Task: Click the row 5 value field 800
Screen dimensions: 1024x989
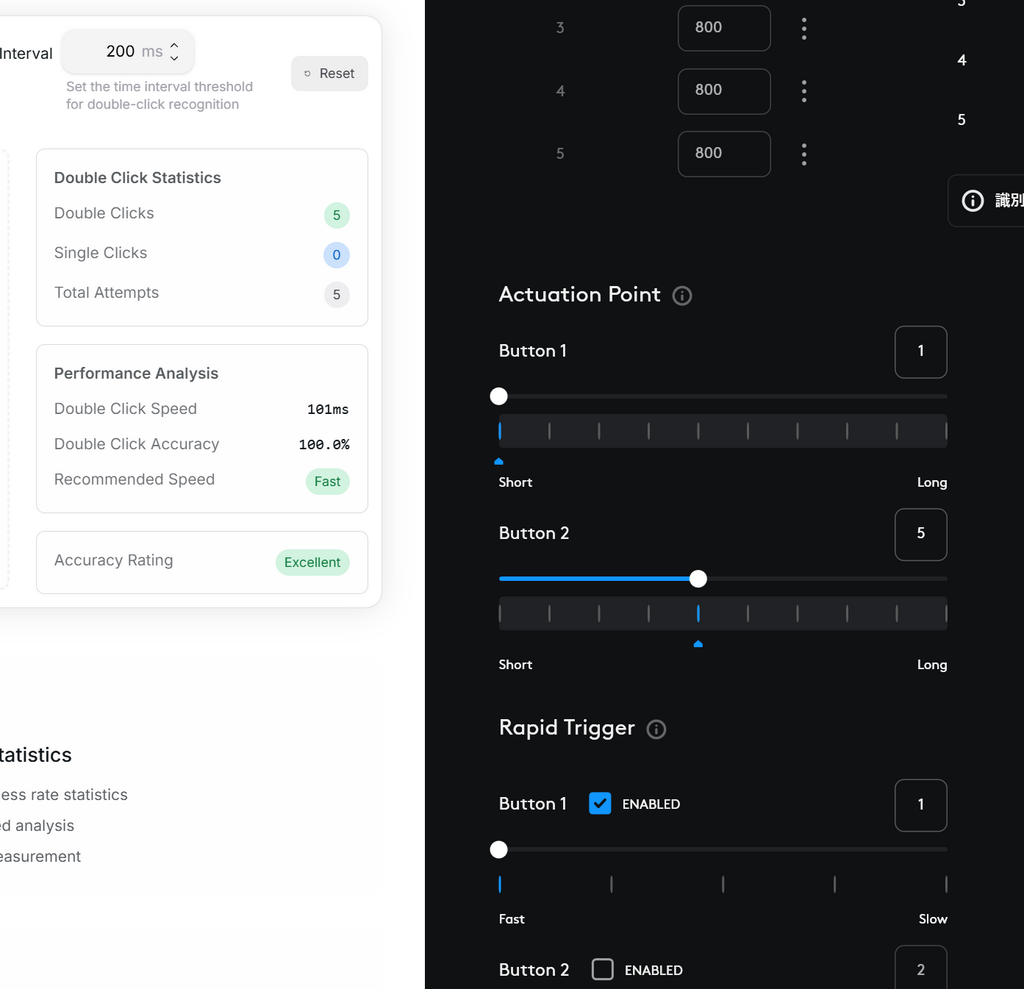Action: tap(723, 154)
